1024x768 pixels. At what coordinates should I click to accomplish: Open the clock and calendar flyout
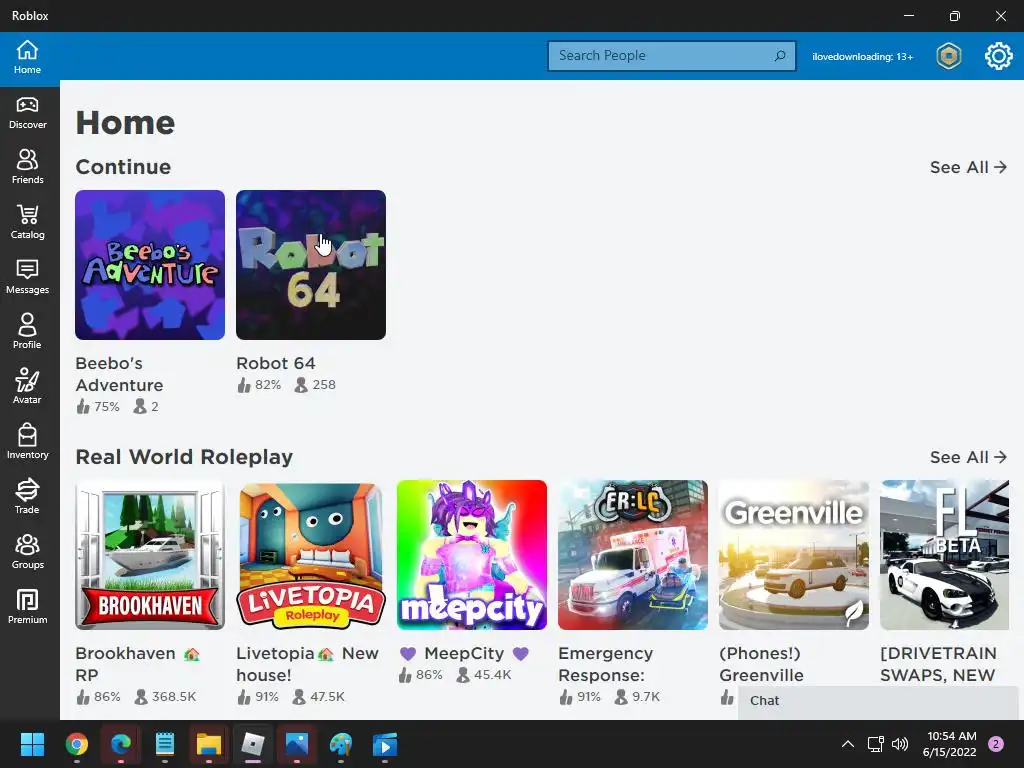tap(950, 744)
